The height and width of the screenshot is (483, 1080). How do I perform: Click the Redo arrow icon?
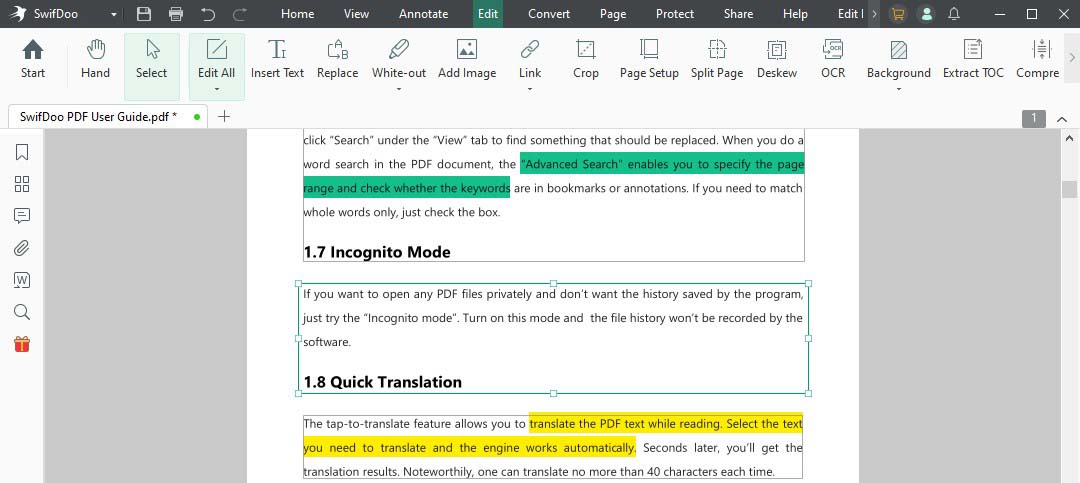point(240,14)
